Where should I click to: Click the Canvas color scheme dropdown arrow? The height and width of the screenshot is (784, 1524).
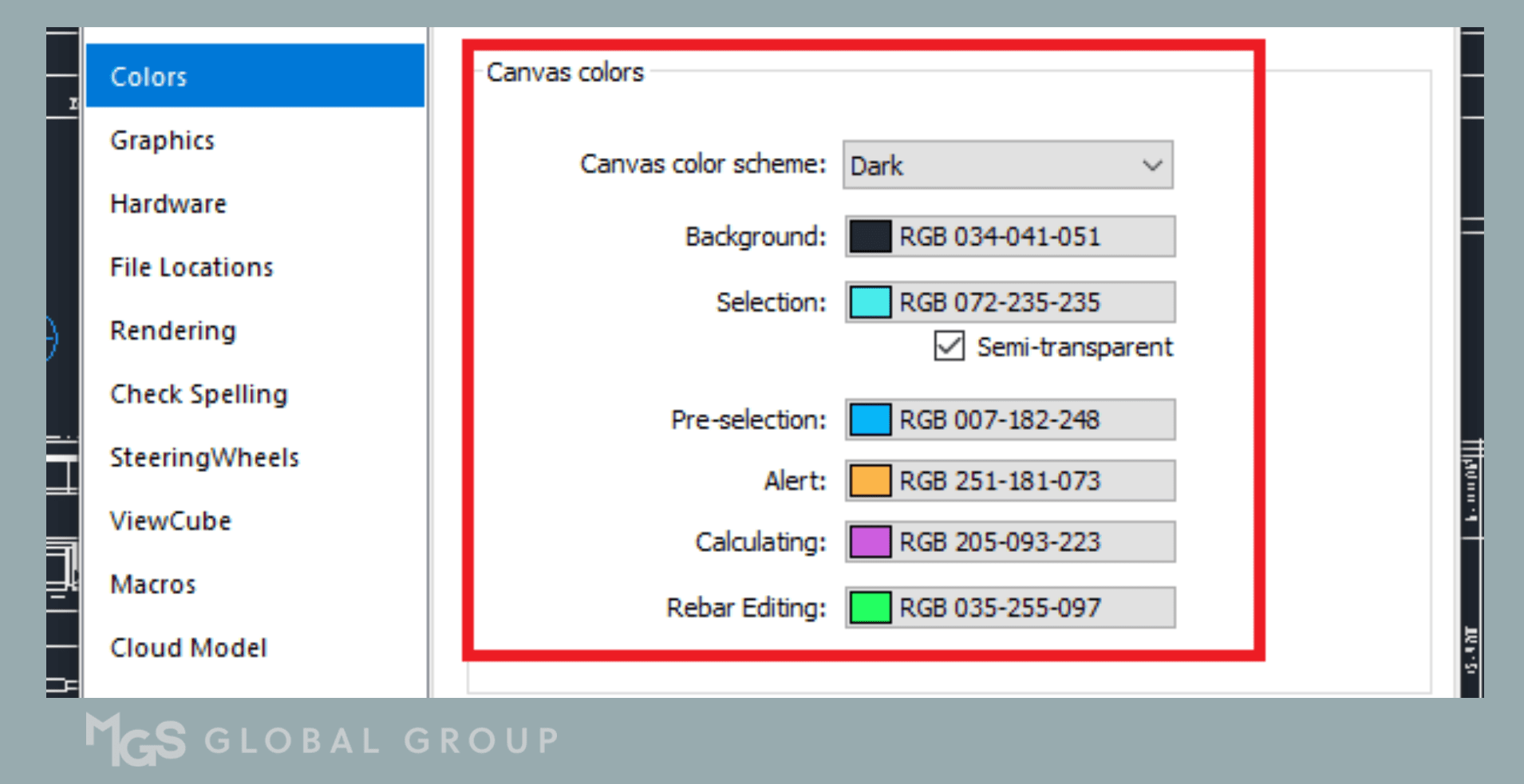click(1151, 165)
